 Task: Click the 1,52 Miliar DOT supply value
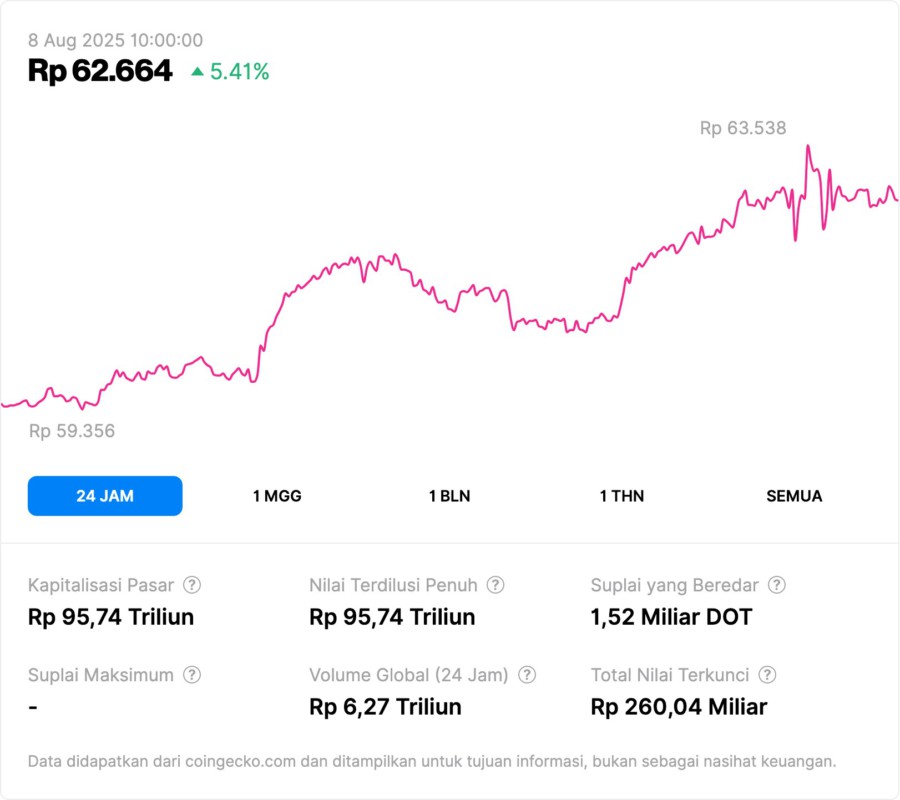click(x=671, y=617)
